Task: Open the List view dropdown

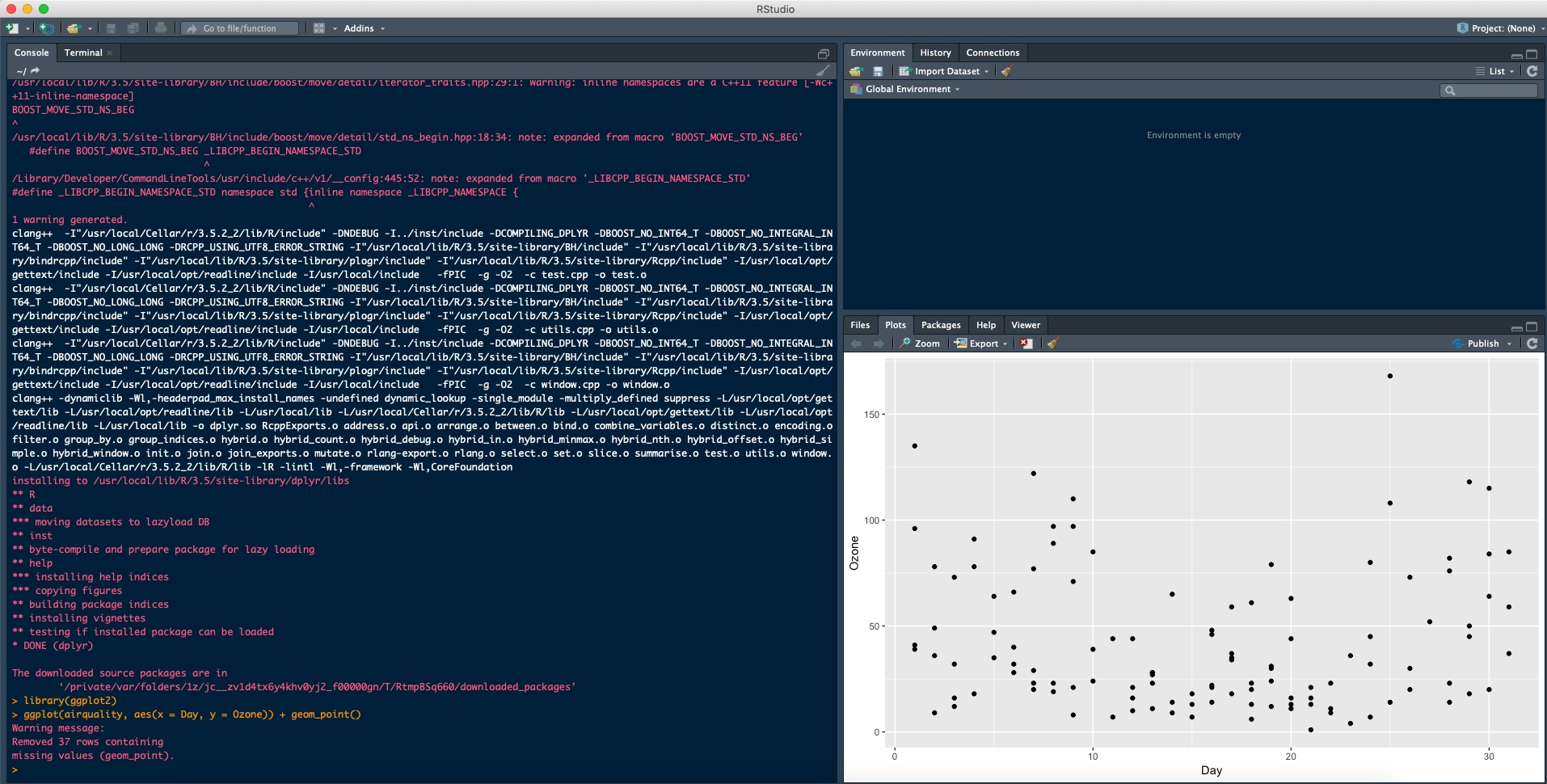Action: tap(1495, 71)
